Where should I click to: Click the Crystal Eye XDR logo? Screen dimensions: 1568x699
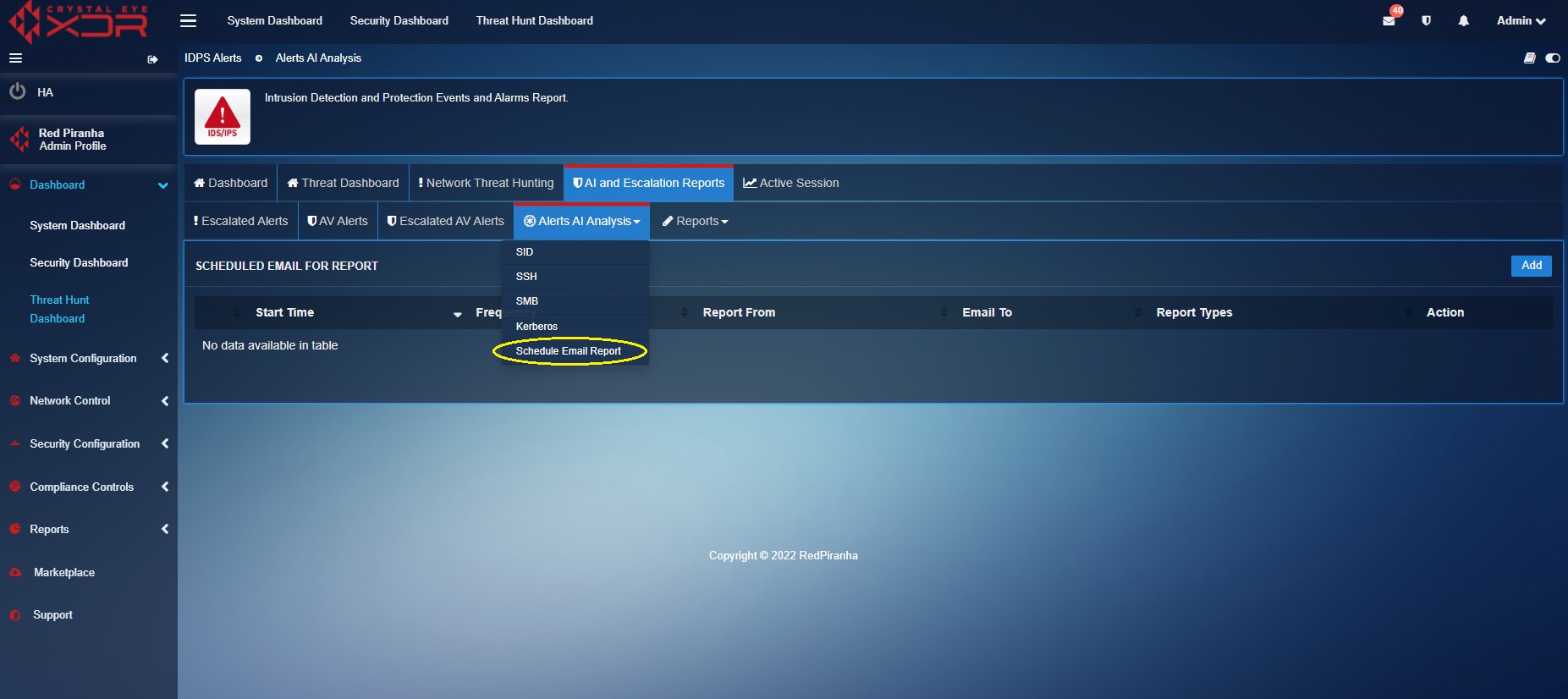[x=78, y=22]
